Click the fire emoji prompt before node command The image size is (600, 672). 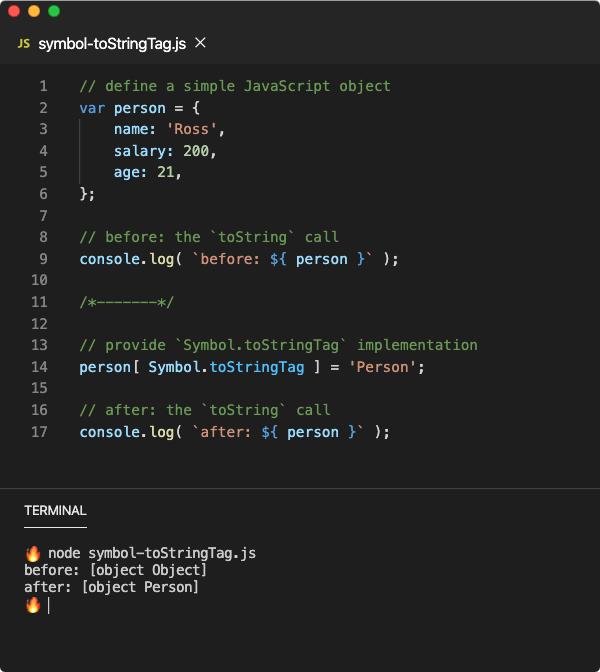click(33, 553)
